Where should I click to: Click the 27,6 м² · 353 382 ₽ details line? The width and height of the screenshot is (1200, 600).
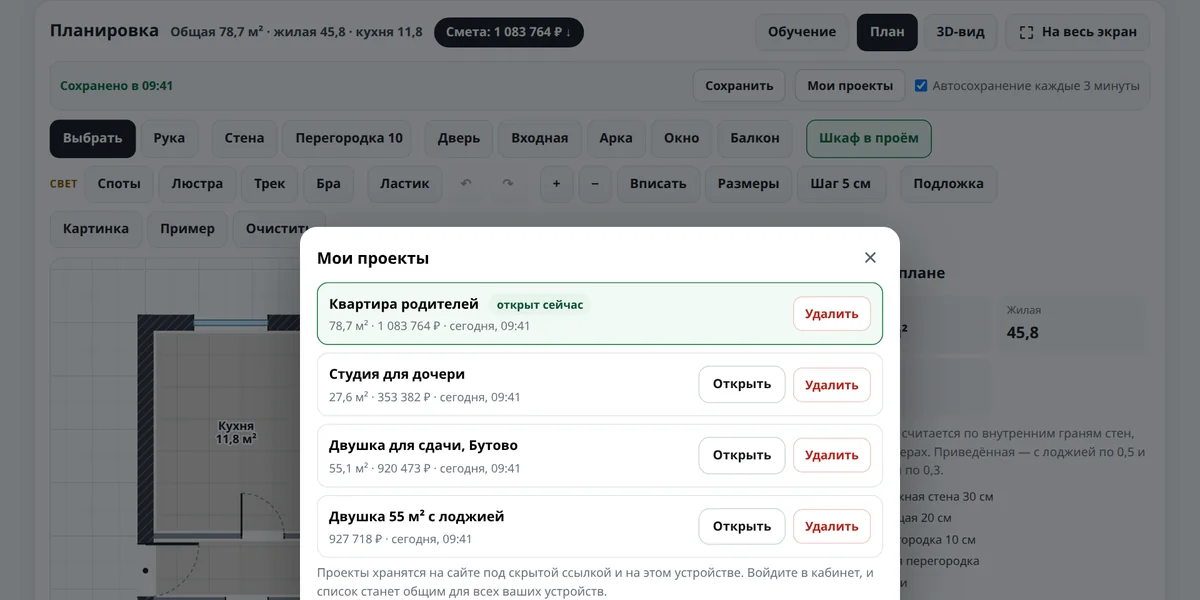[x=425, y=397]
